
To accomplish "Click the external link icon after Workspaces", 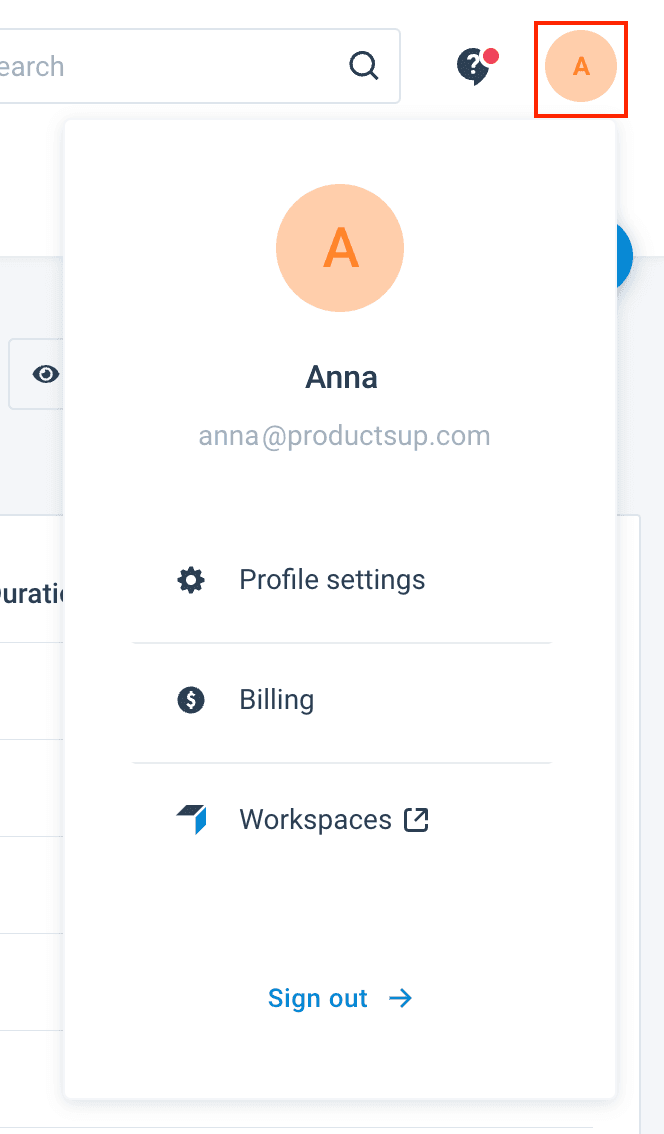I will click(x=415, y=820).
